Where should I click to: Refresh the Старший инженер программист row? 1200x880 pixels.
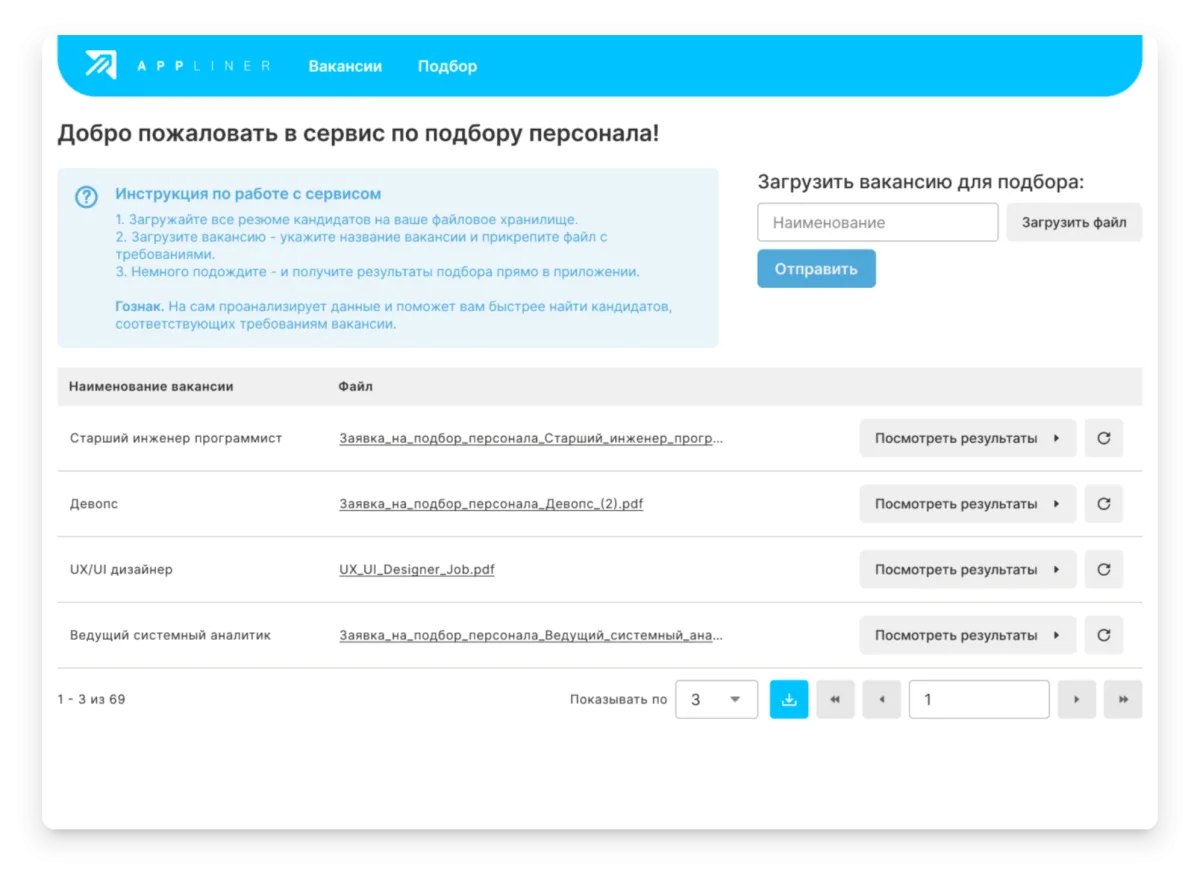coord(1103,438)
